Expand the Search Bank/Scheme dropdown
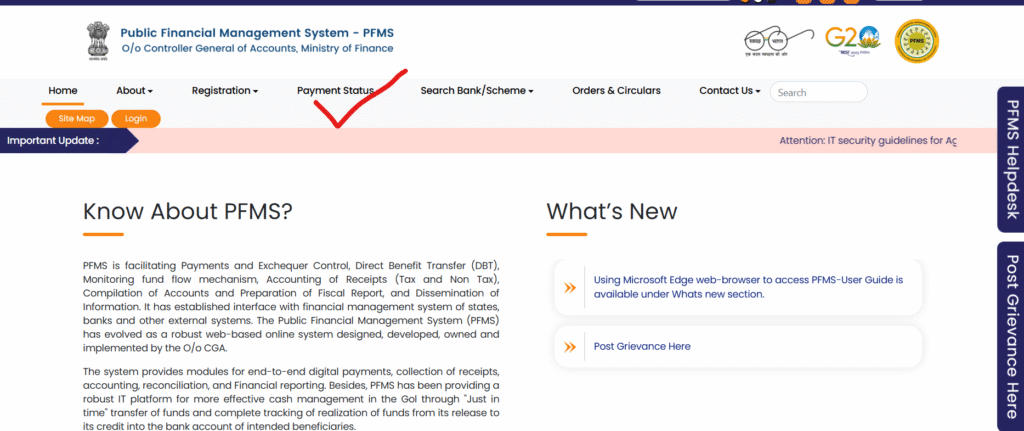Viewport: 1024px width, 431px height. click(x=477, y=91)
